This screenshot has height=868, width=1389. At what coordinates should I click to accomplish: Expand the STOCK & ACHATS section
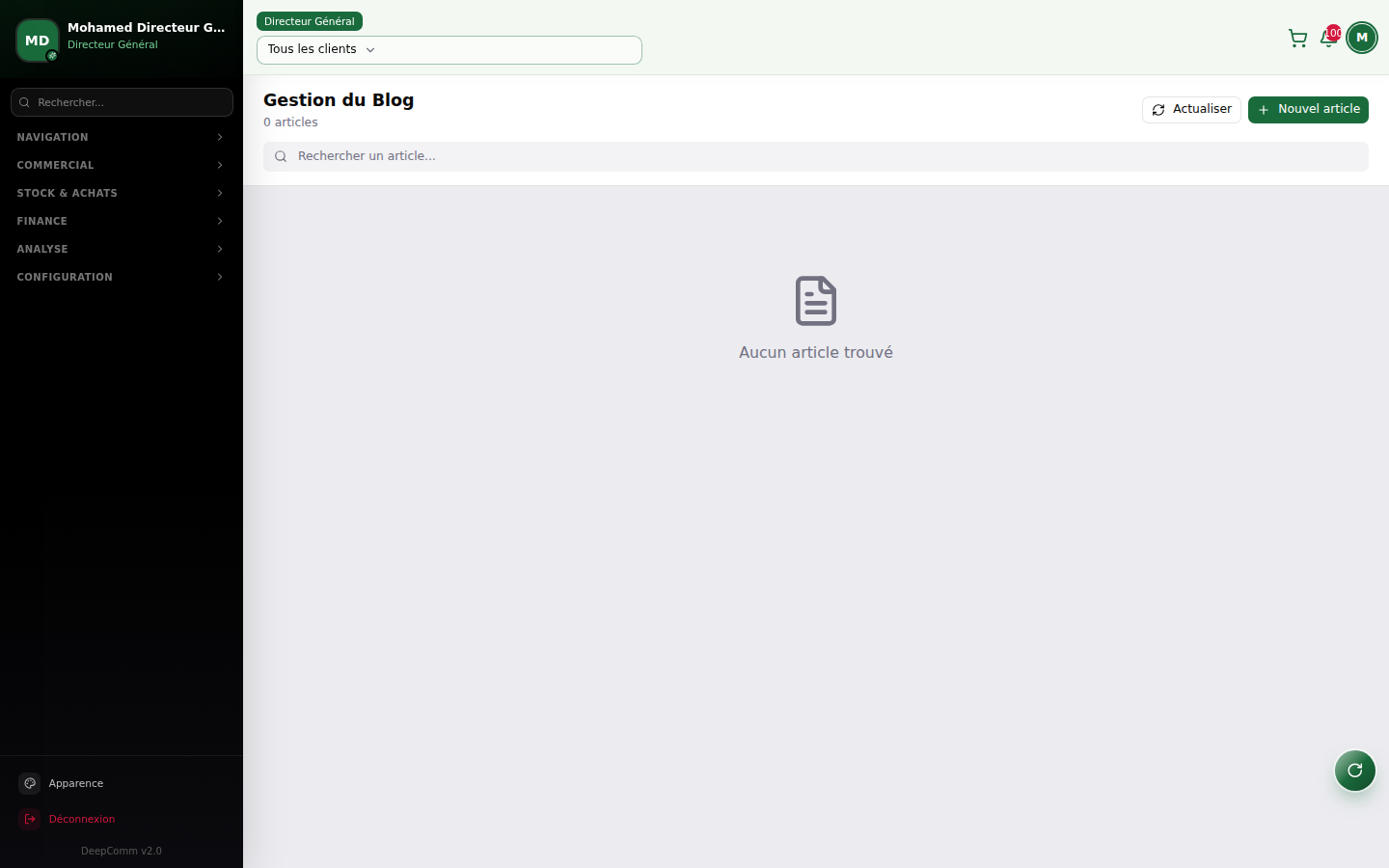pos(122,193)
